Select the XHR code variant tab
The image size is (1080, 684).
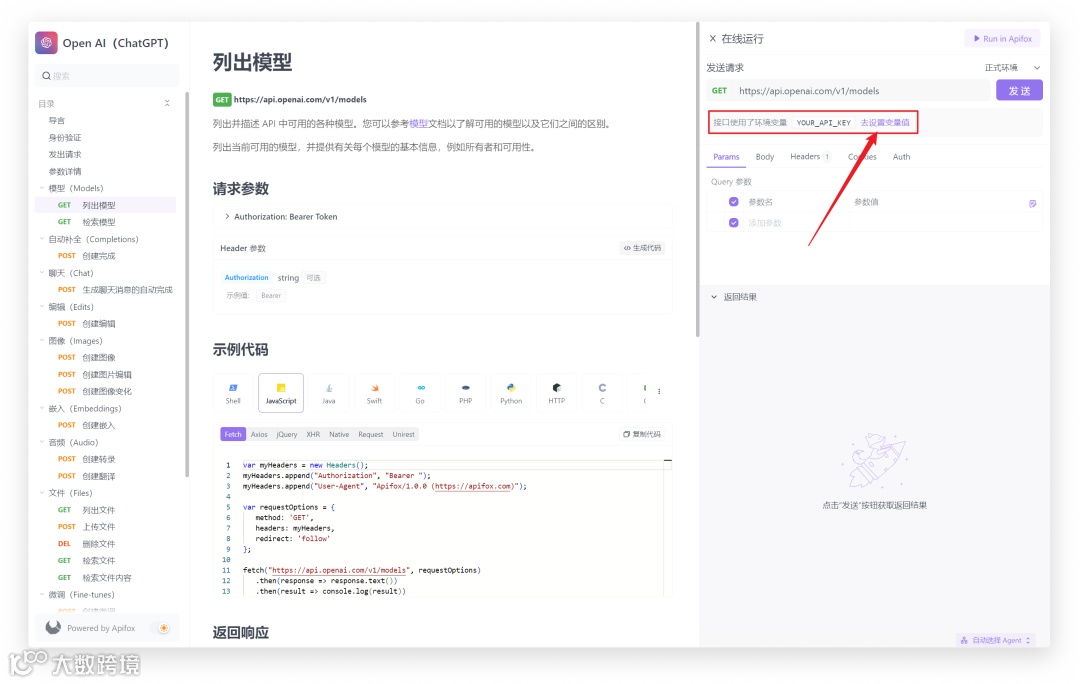point(313,434)
